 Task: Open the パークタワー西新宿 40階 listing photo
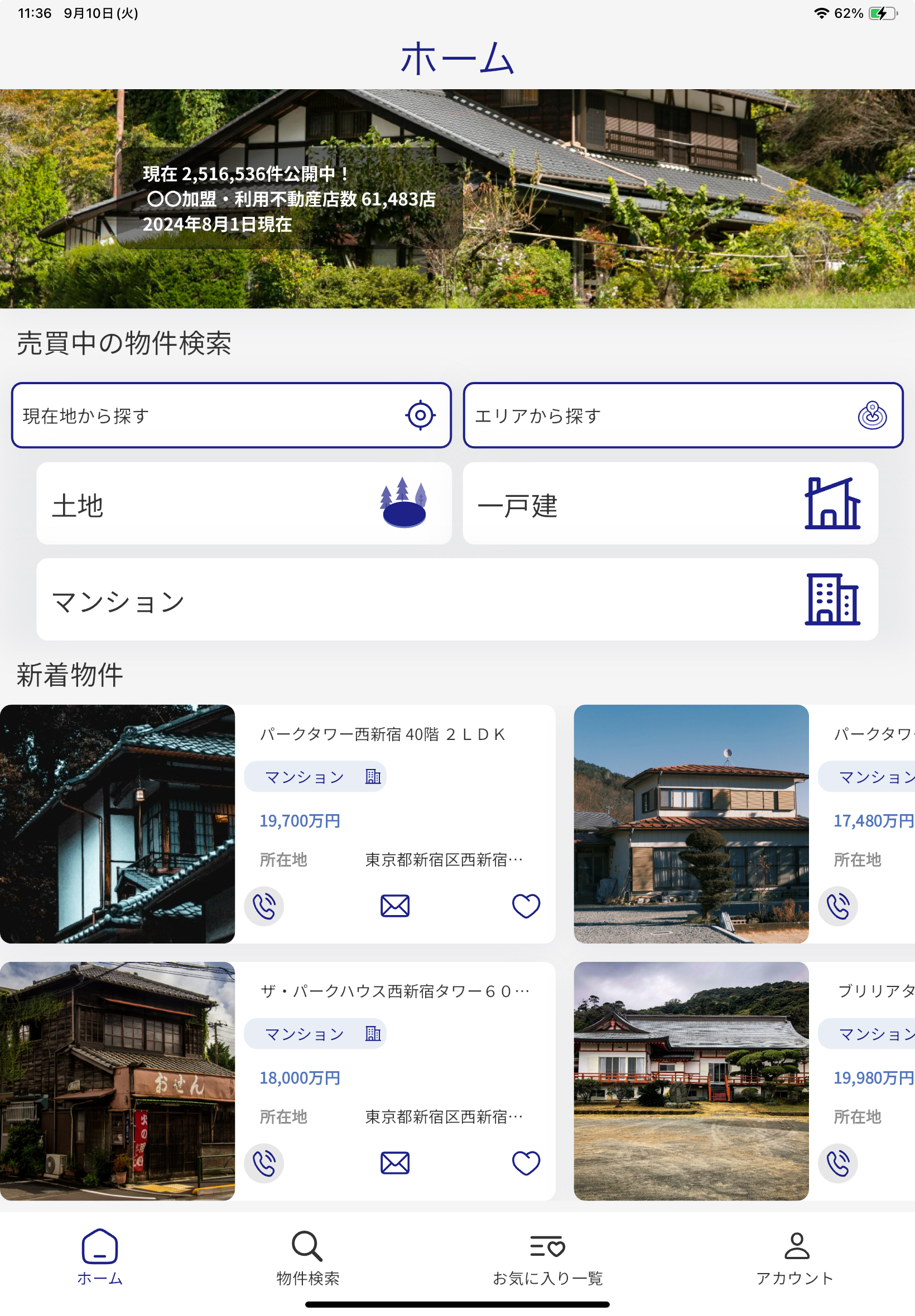[118, 824]
